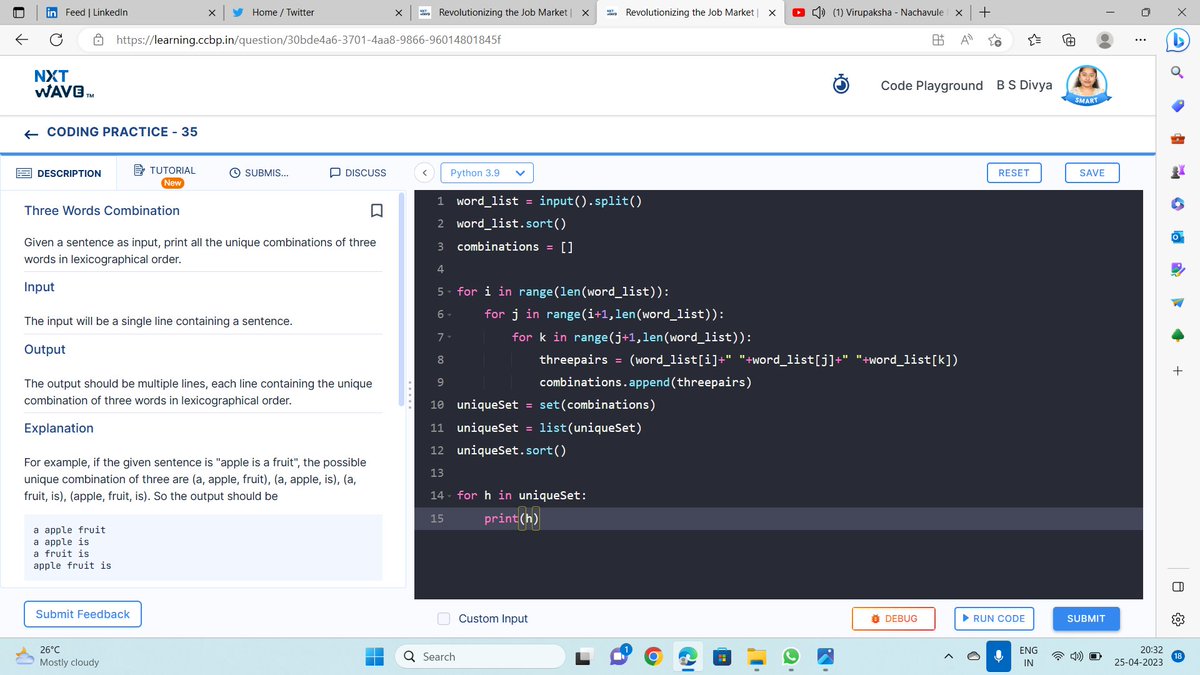The width and height of the screenshot is (1200, 675).
Task: Switch to the Description tab
Action: point(59,174)
